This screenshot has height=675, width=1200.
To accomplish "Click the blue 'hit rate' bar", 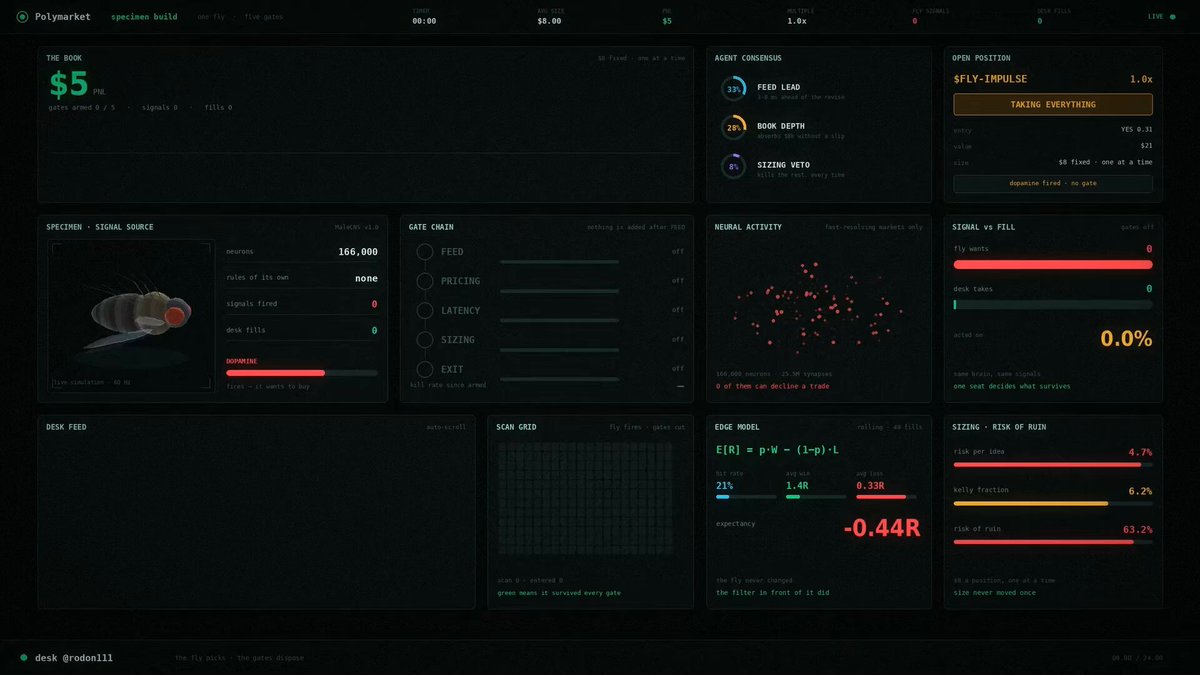I will click(746, 496).
